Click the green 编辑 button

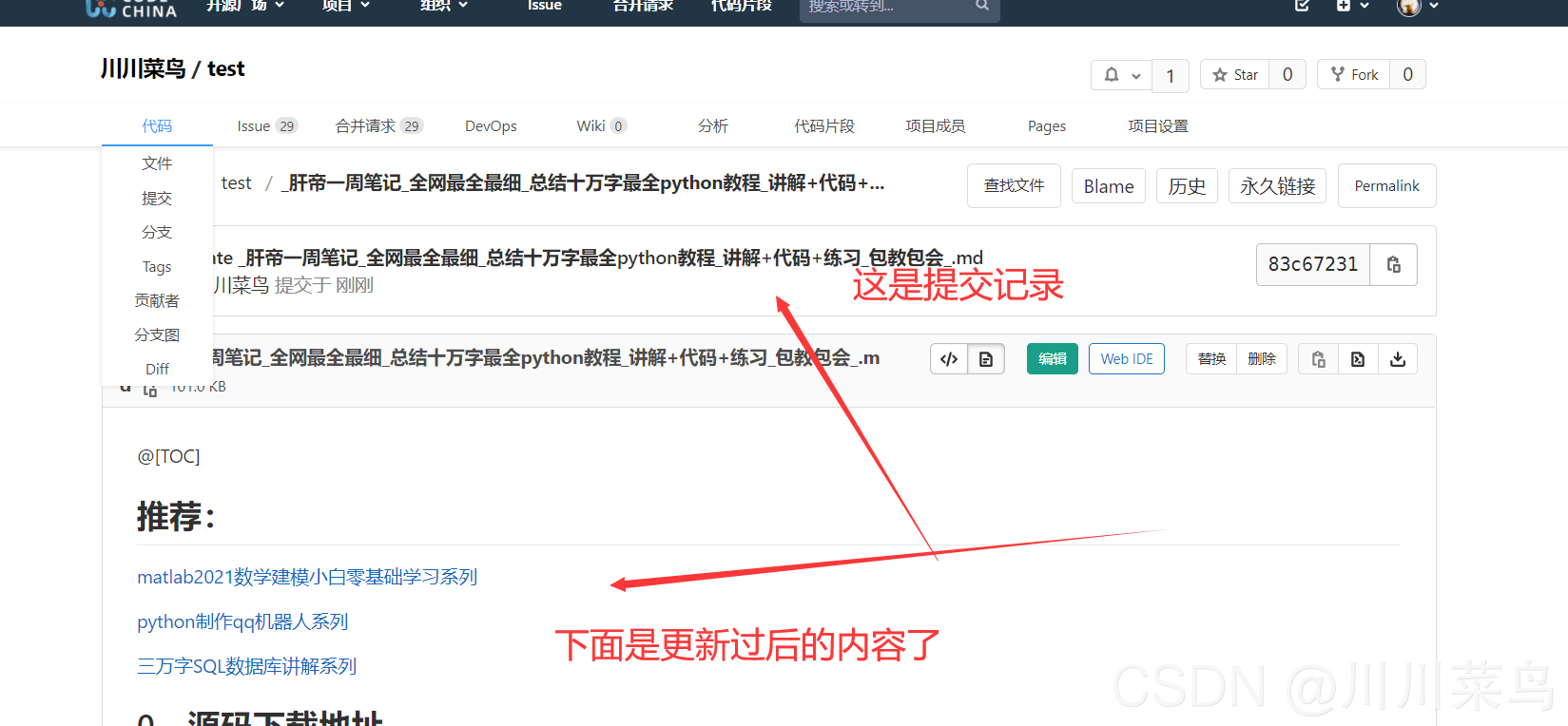point(1052,359)
